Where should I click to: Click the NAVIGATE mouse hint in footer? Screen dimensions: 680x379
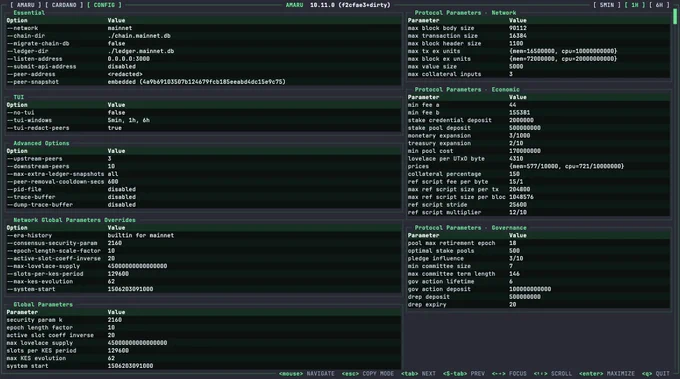(307, 373)
